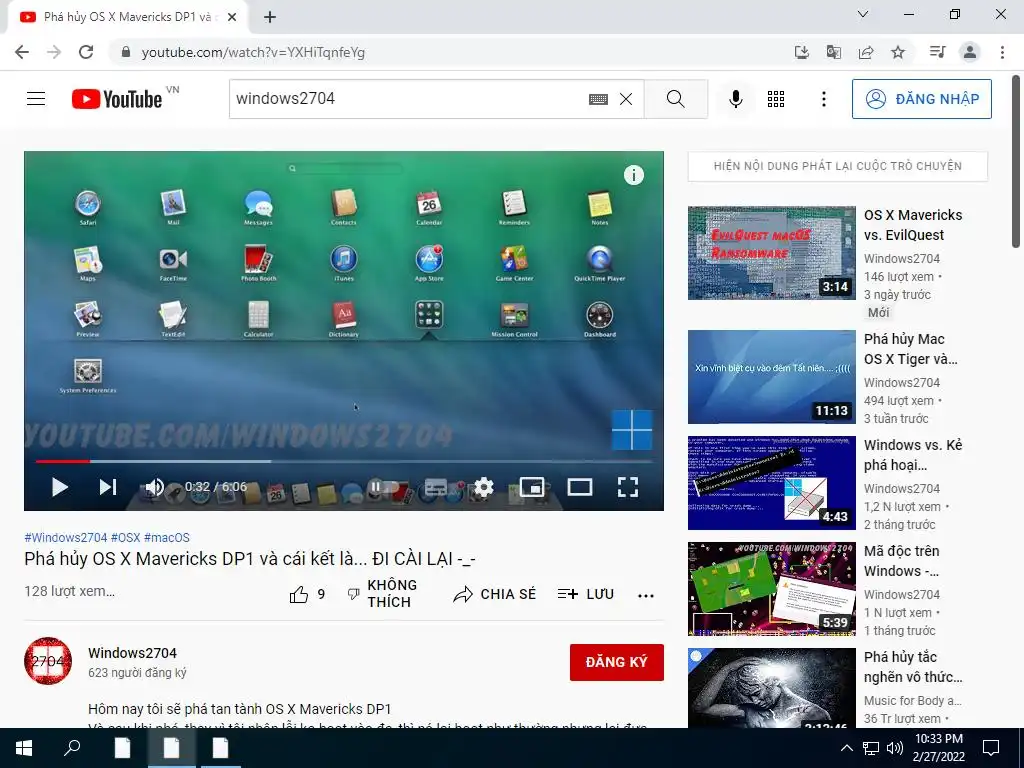
Task: Toggle subtitles in the video player
Action: [x=436, y=487]
